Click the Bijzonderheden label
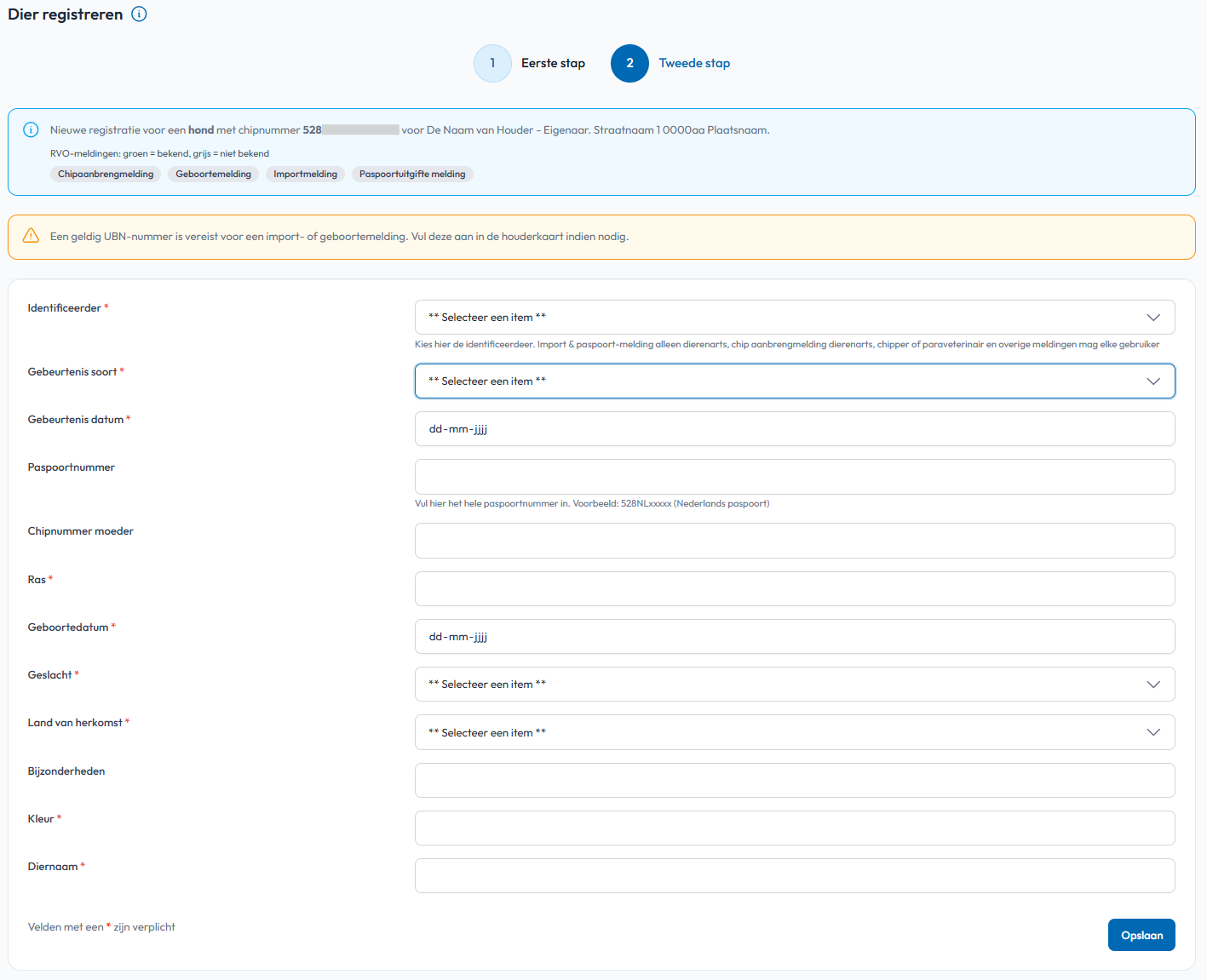This screenshot has width=1207, height=980. [66, 771]
